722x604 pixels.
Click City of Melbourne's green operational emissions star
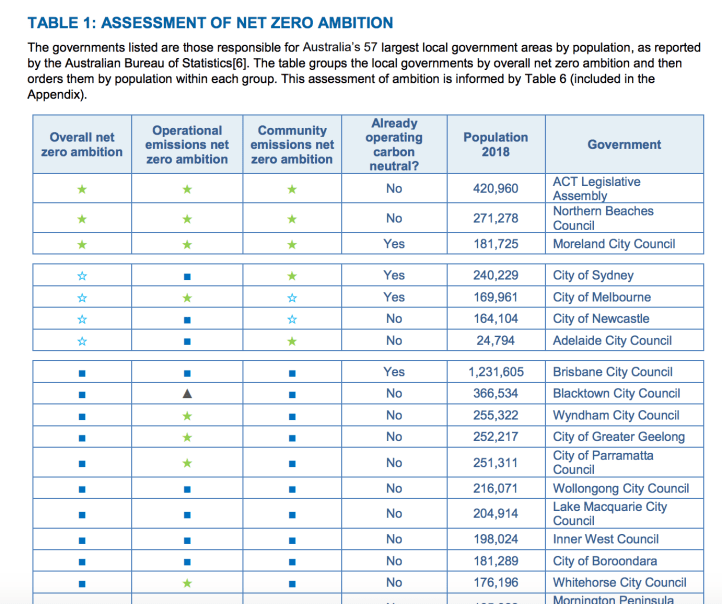pyautogui.click(x=187, y=298)
